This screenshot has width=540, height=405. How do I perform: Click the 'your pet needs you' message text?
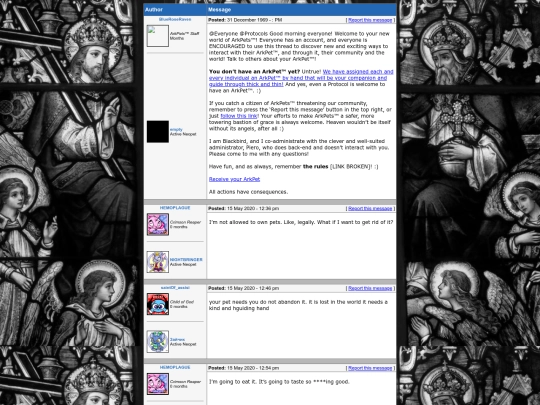pyautogui.click(x=298, y=305)
